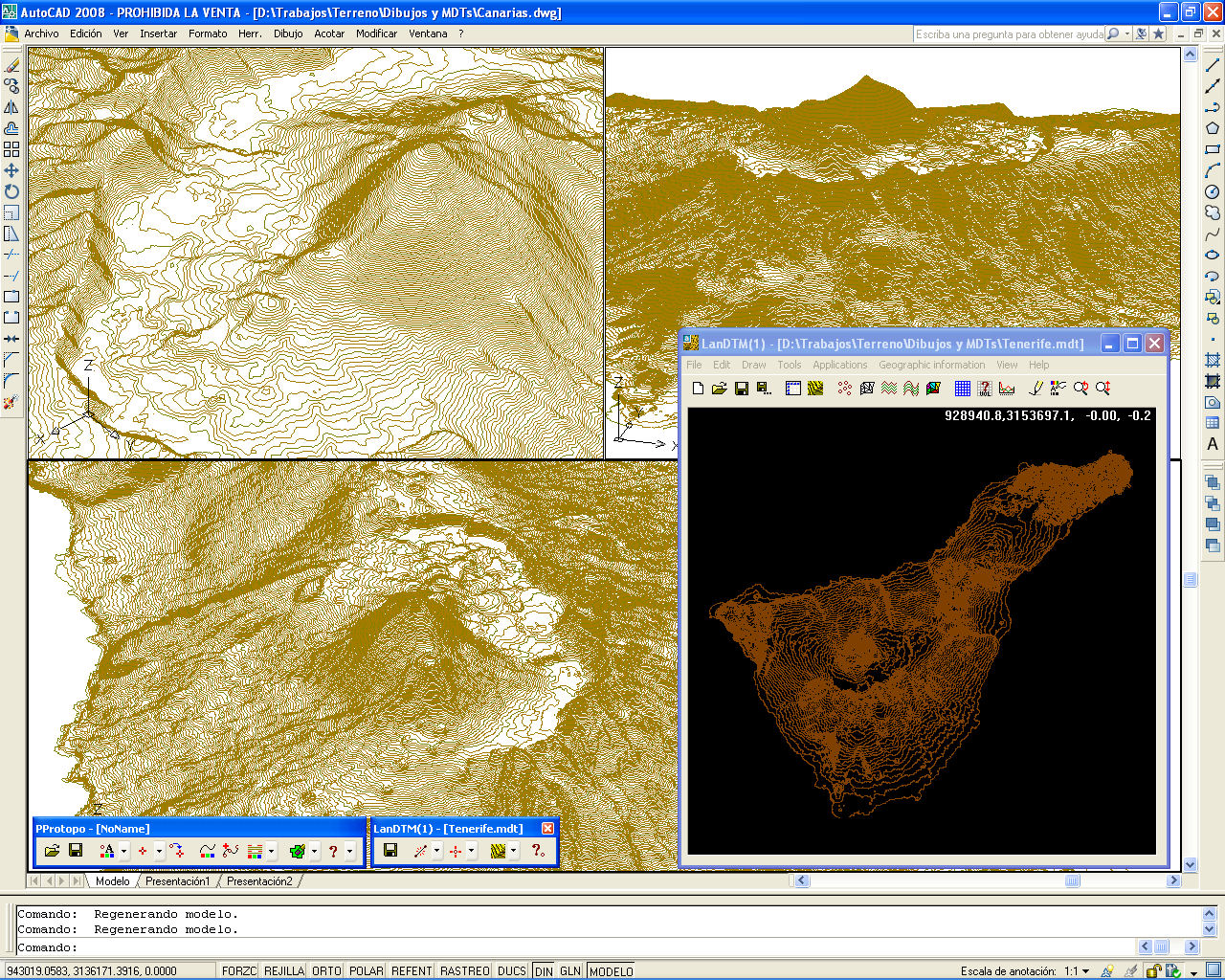The height and width of the screenshot is (980, 1225).
Task: Open dropdown next to PProtopo green brush icon
Action: point(314,851)
